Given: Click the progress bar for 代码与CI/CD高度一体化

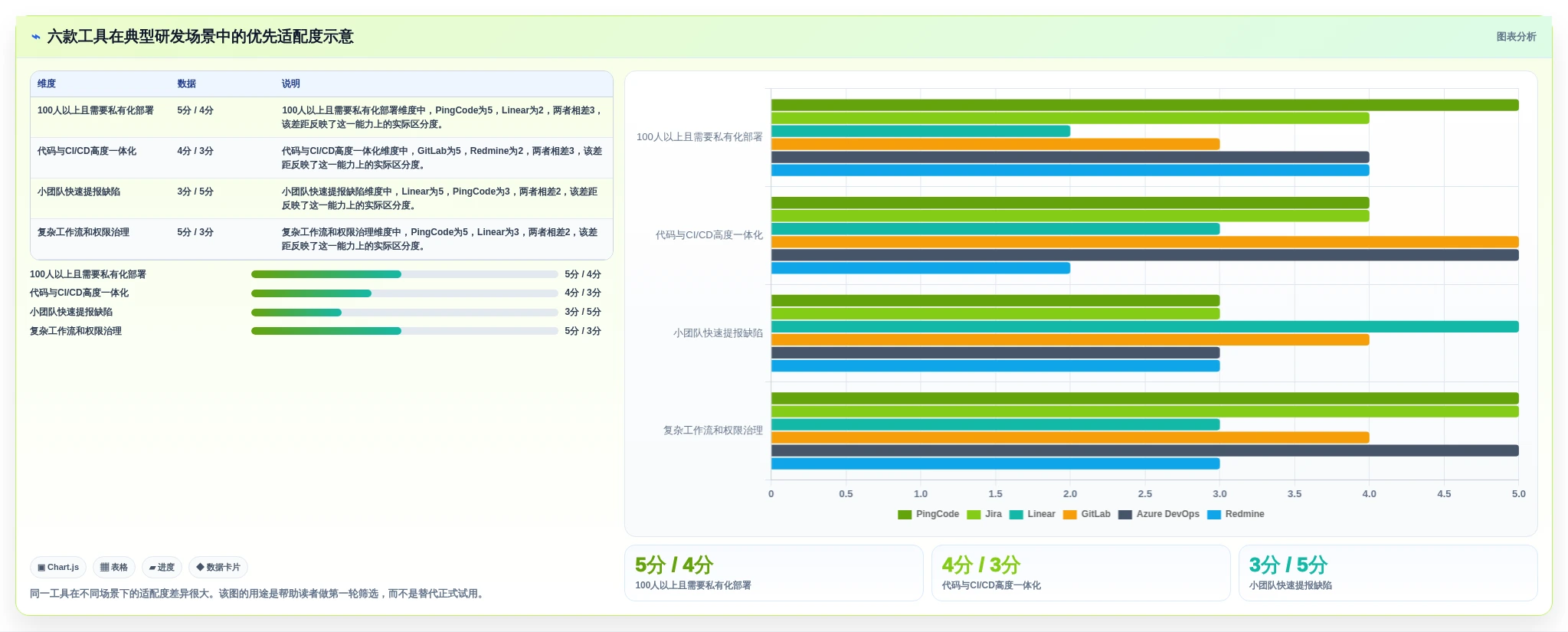Looking at the screenshot, I should coord(404,293).
